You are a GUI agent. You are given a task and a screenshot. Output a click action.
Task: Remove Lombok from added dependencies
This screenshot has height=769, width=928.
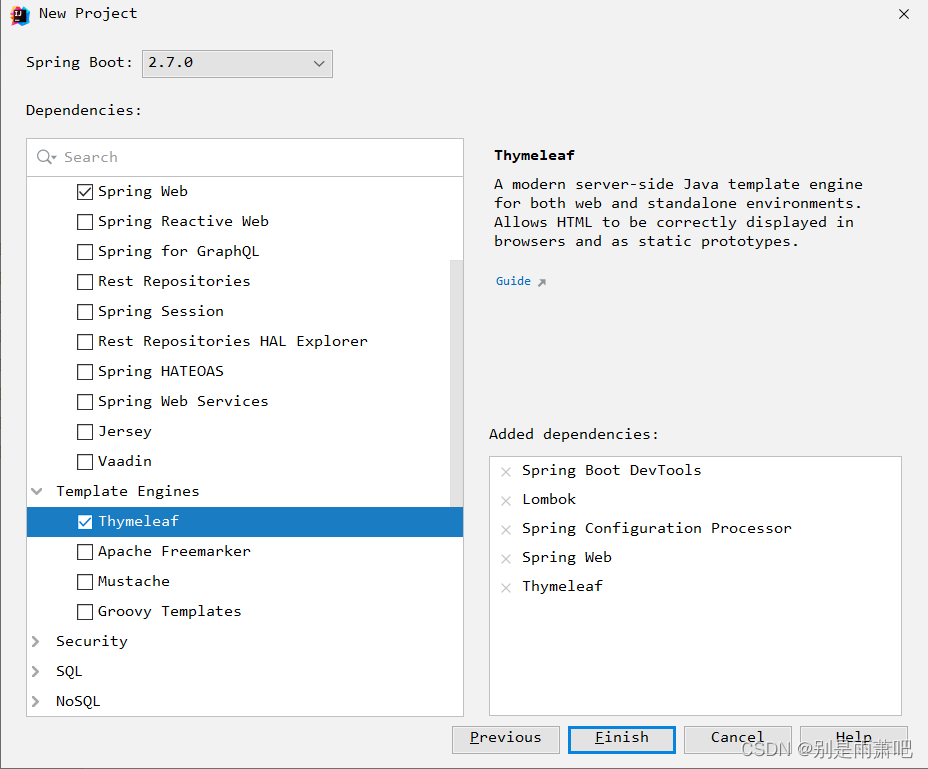click(506, 501)
